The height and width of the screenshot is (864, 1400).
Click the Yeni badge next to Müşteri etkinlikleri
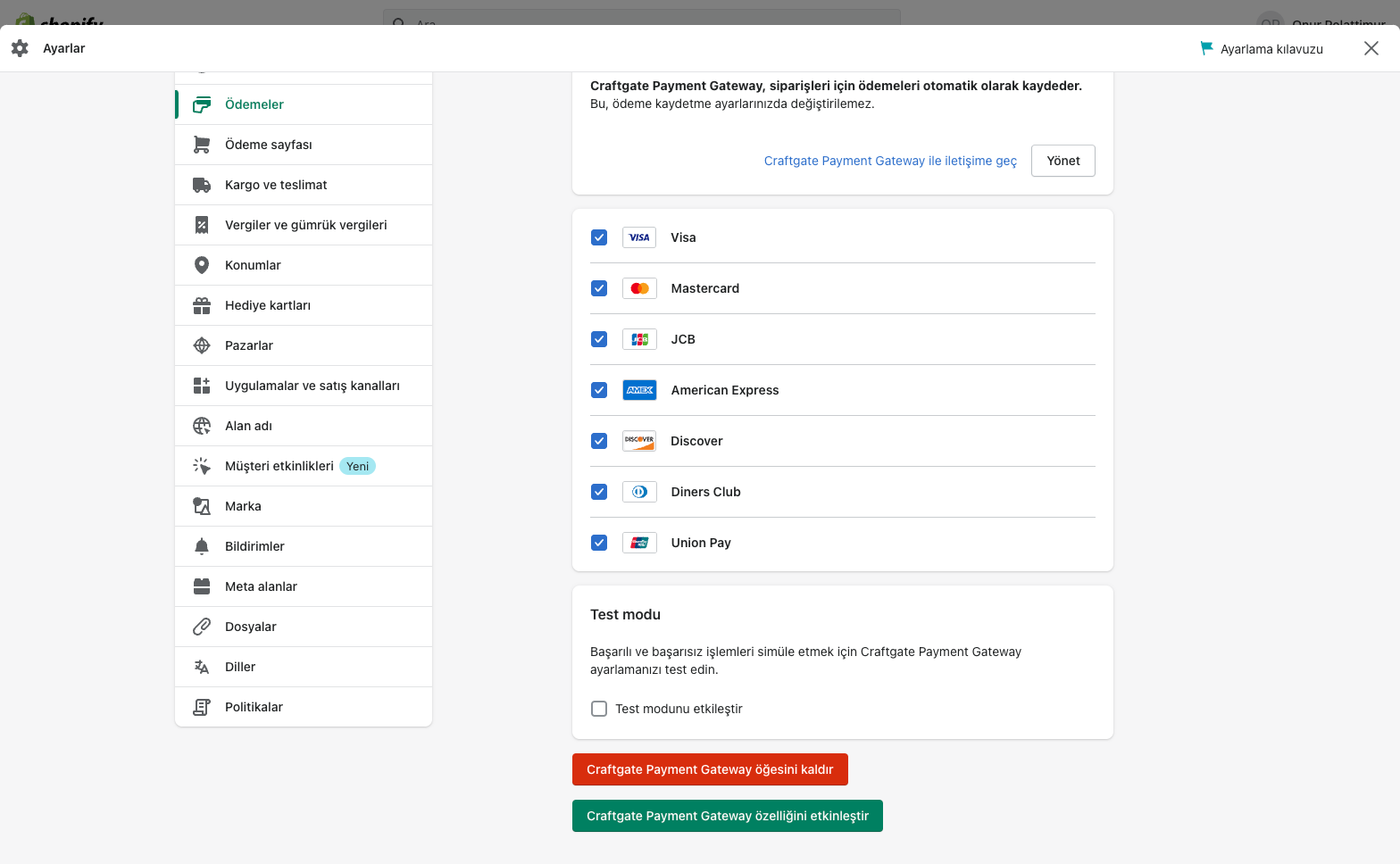pos(358,466)
